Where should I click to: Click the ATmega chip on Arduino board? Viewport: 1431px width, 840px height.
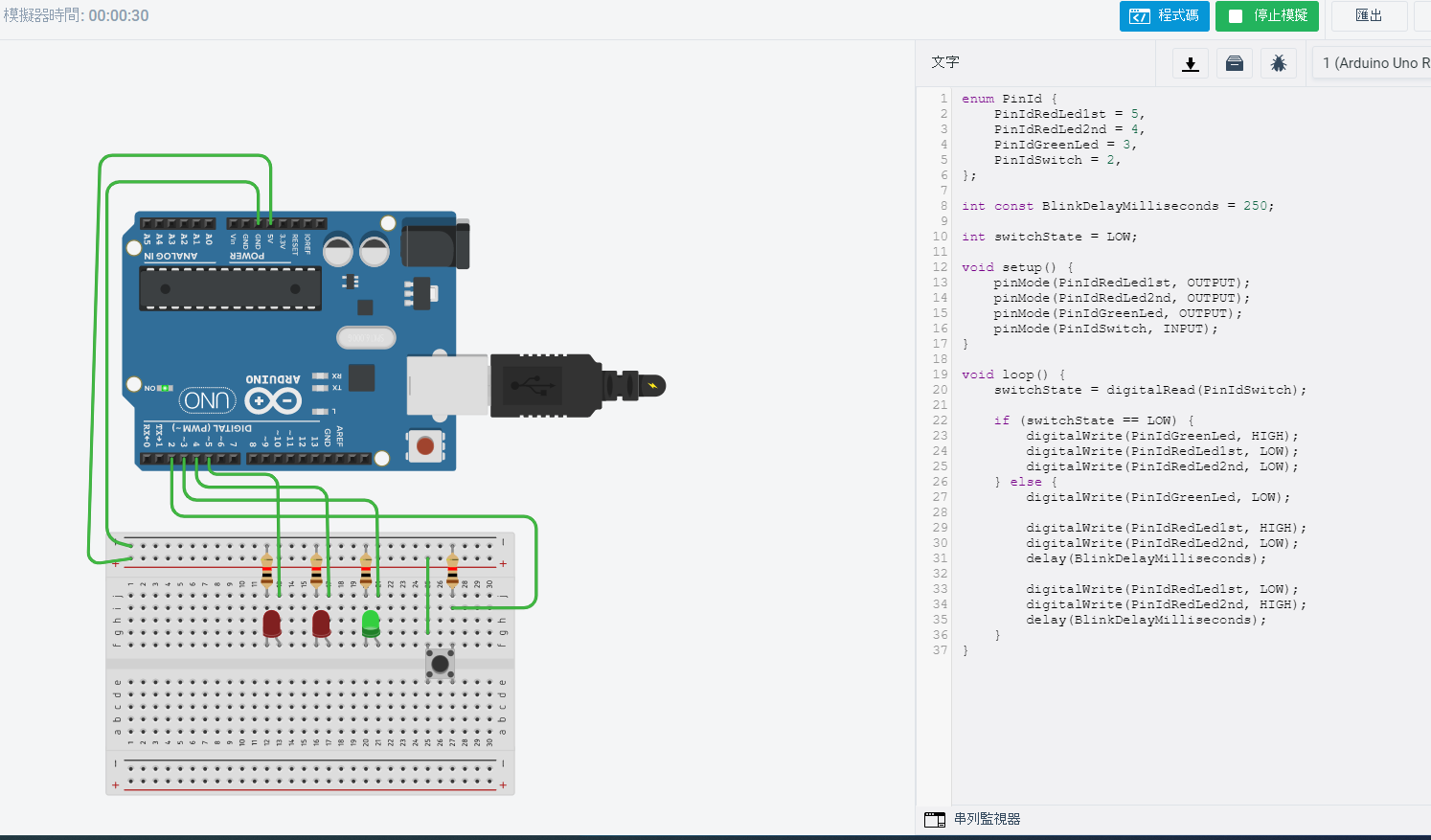(x=230, y=288)
